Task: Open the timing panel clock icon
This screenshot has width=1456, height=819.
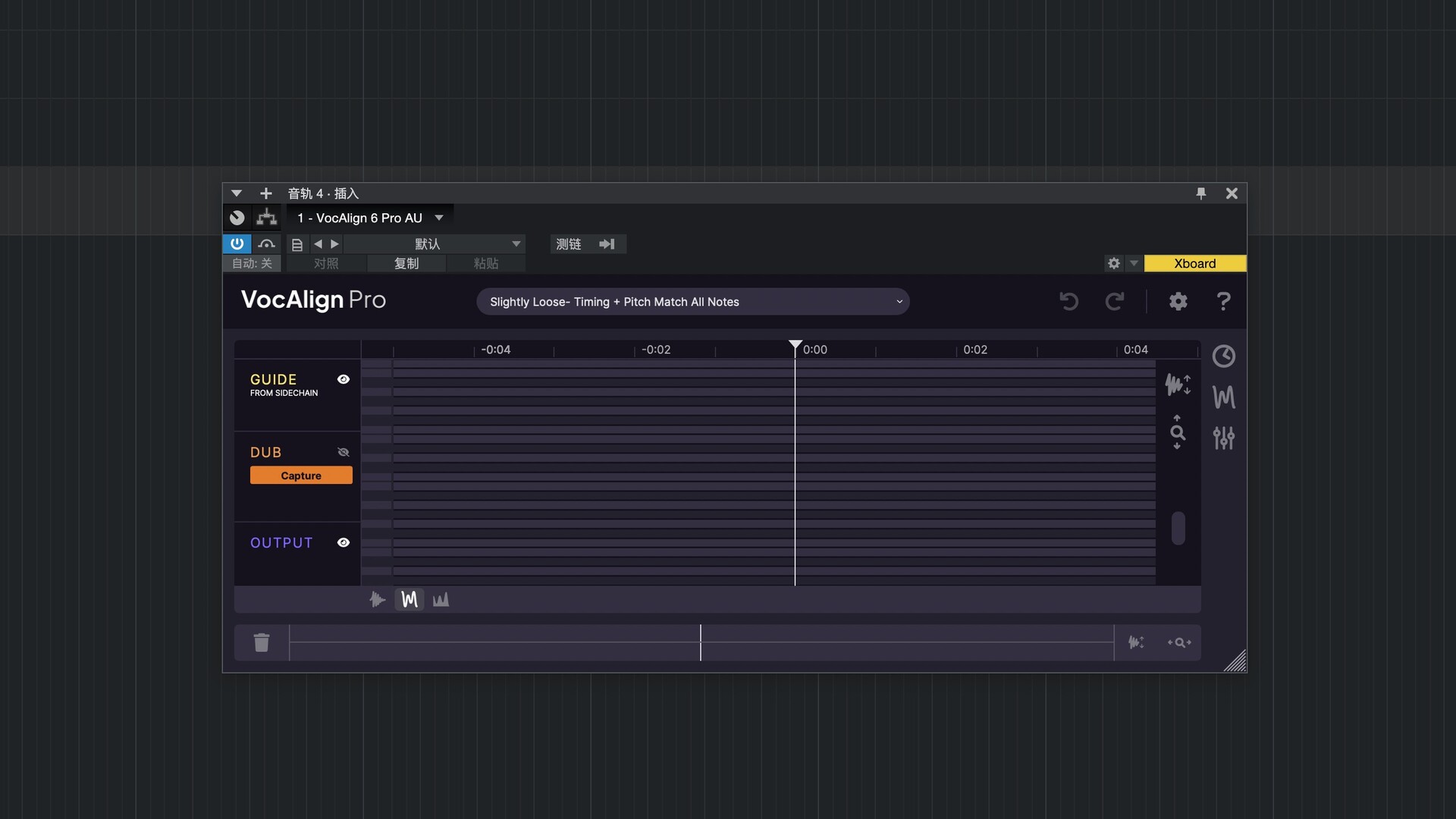Action: click(1223, 356)
